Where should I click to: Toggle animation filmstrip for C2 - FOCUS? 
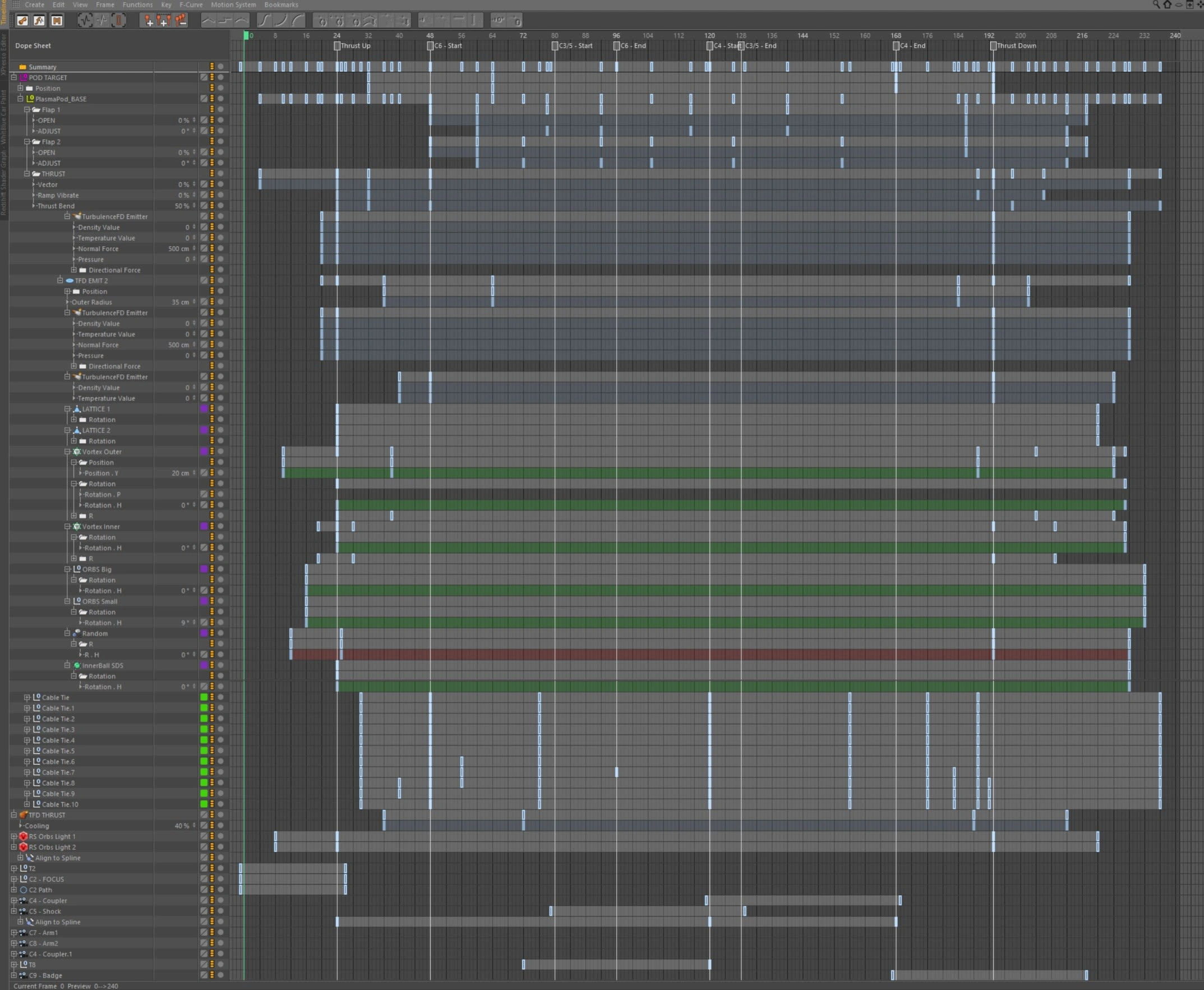212,880
